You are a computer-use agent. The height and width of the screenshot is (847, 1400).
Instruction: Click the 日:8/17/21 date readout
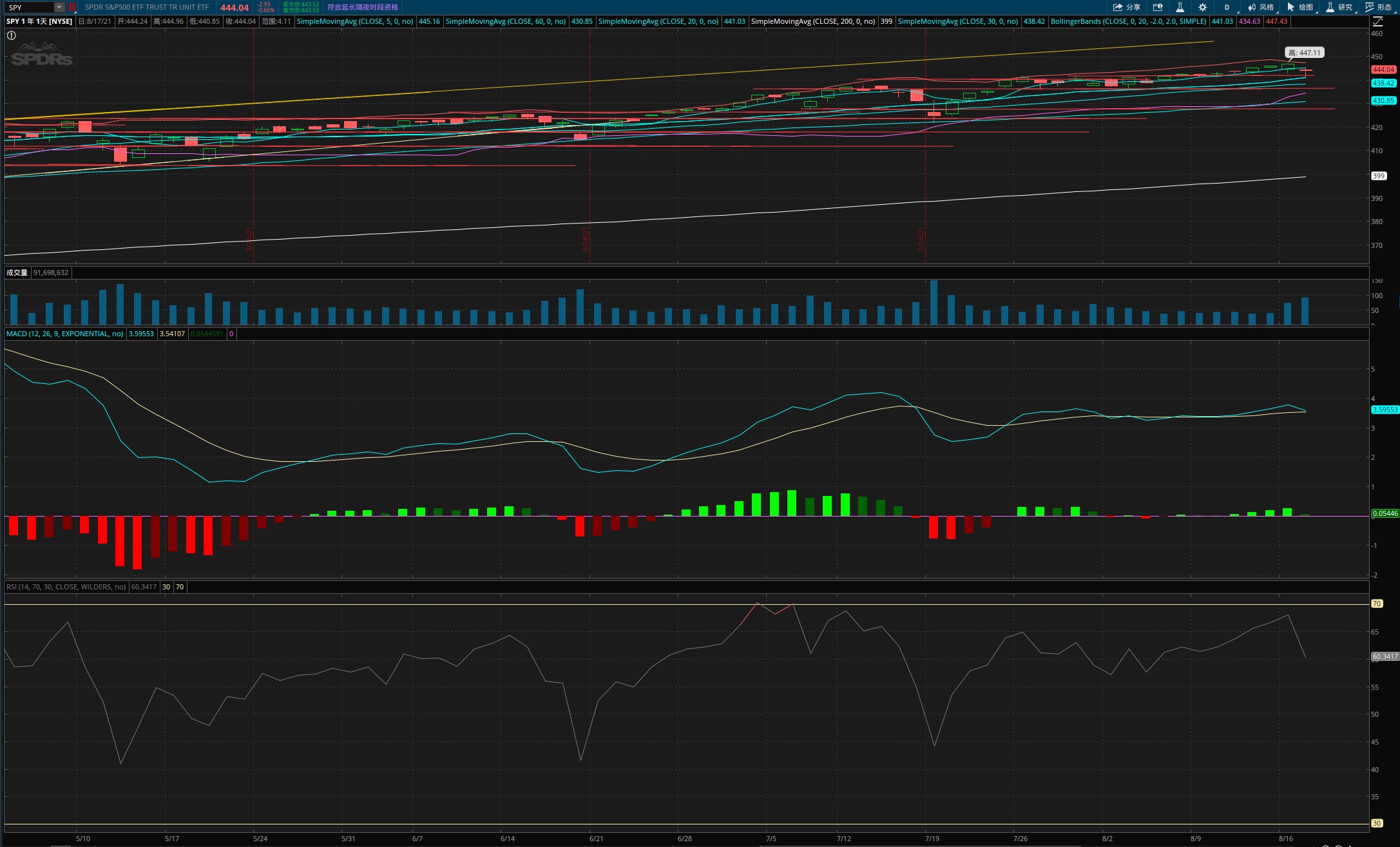point(95,21)
